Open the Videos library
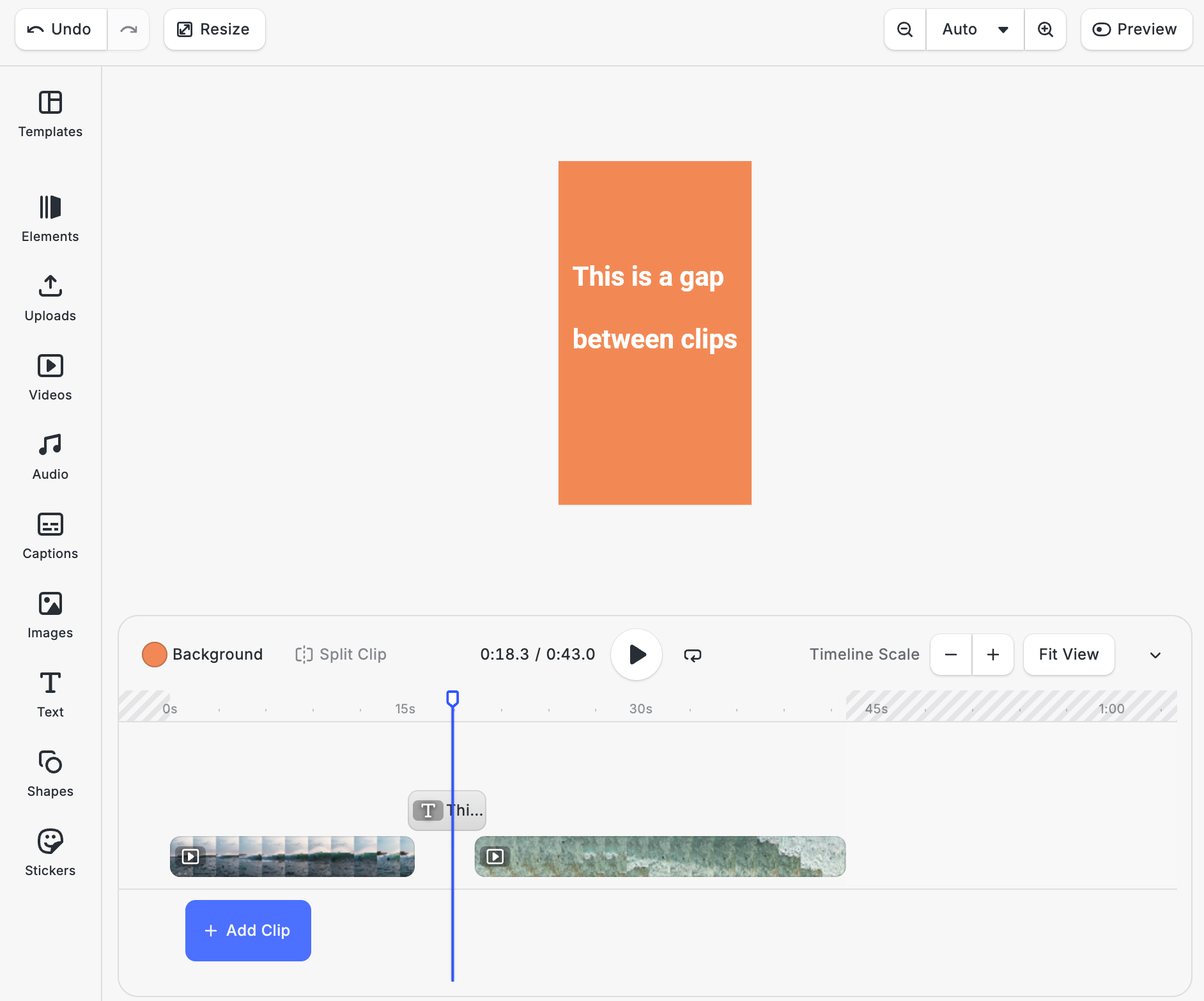 (50, 377)
